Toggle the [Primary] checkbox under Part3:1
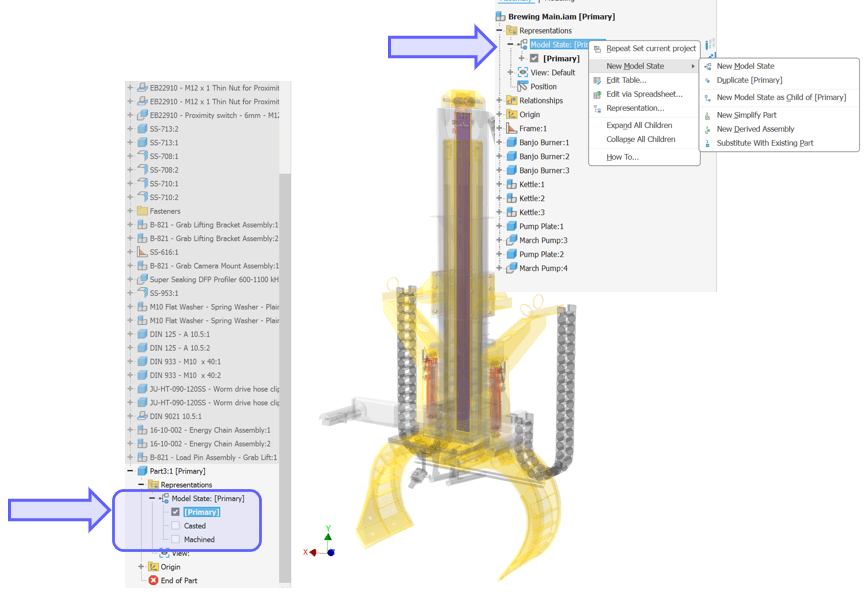This screenshot has width=868, height=608. (x=176, y=512)
